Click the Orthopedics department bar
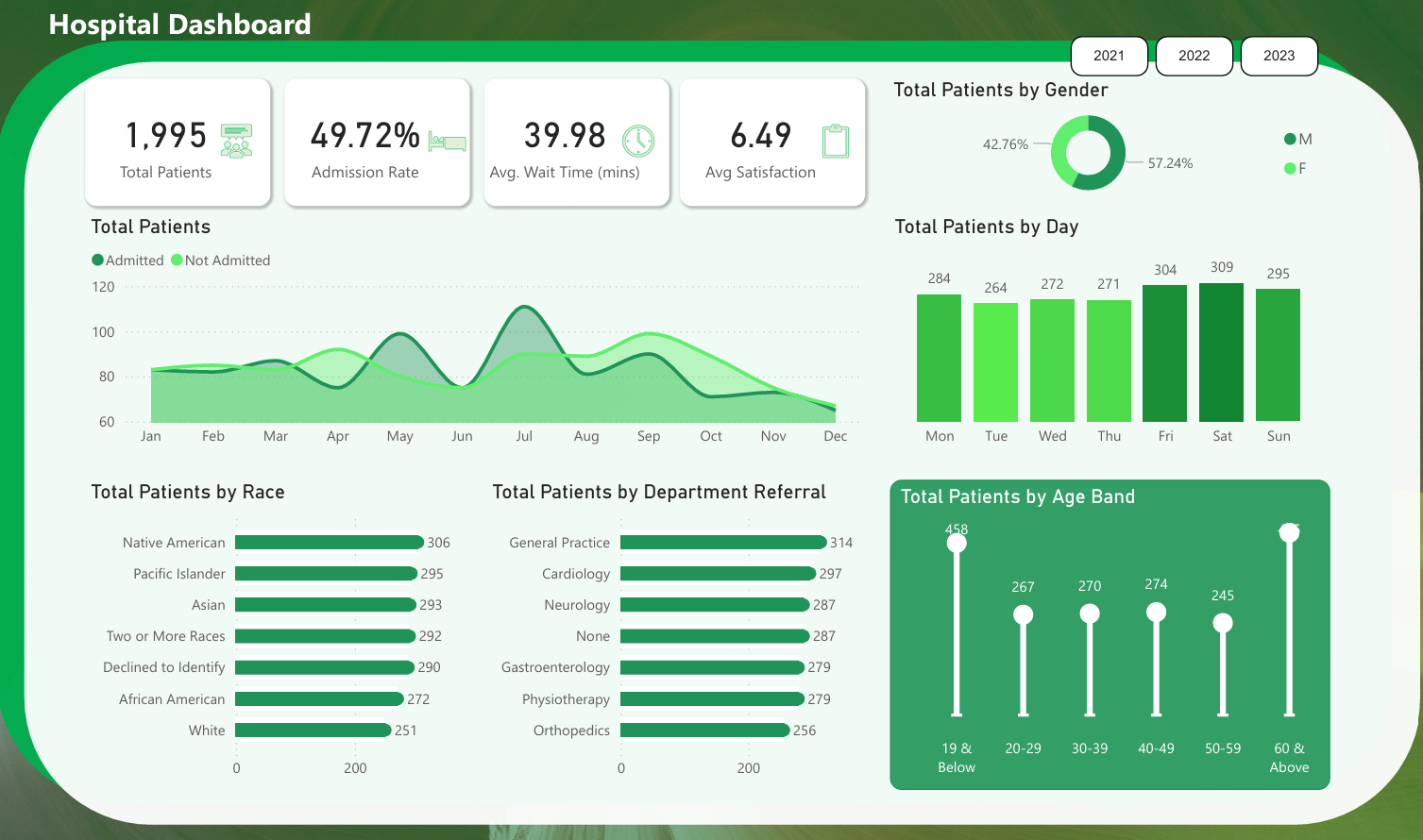Image resolution: width=1423 pixels, height=840 pixels. 703,731
